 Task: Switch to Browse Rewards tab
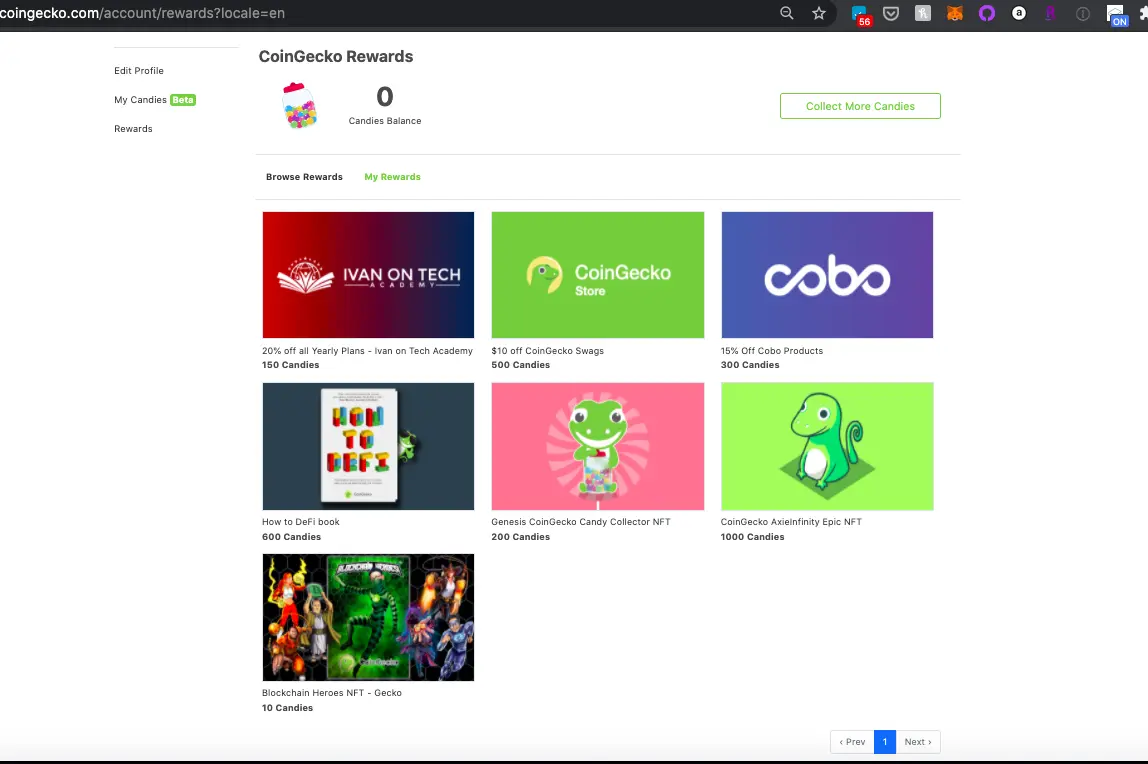point(304,177)
